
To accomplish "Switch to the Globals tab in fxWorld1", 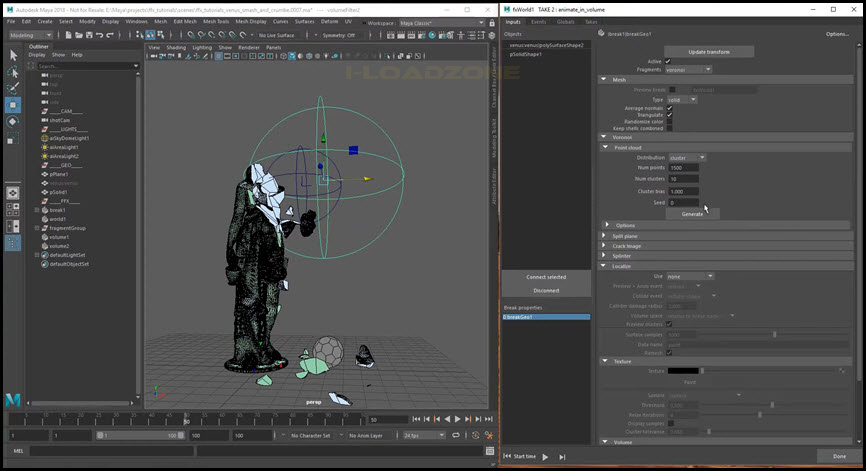I will pyautogui.click(x=566, y=22).
